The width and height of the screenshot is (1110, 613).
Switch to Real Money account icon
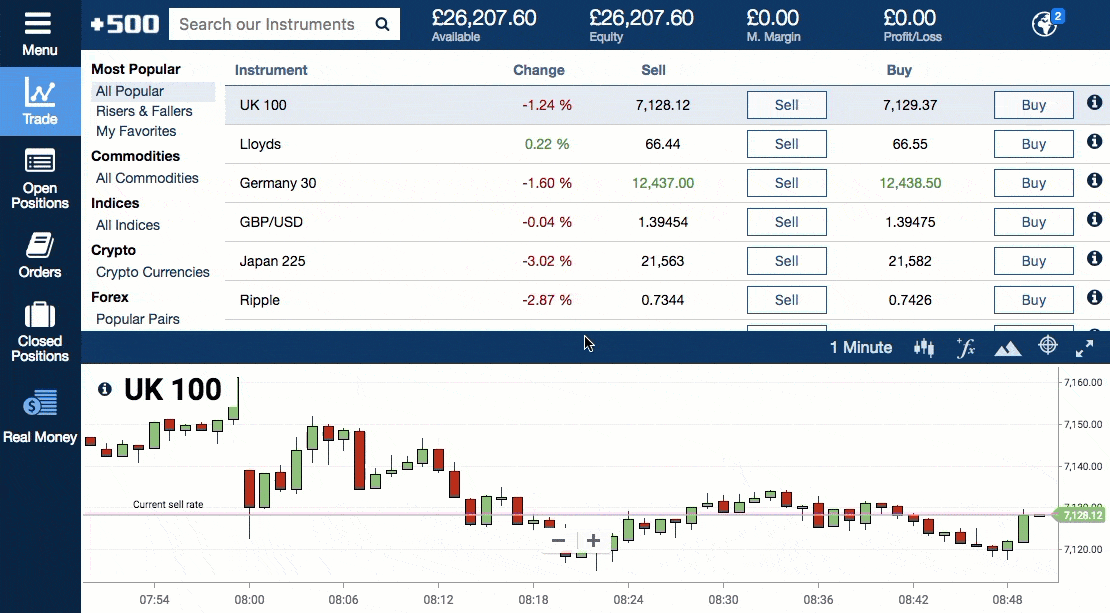tap(40, 403)
